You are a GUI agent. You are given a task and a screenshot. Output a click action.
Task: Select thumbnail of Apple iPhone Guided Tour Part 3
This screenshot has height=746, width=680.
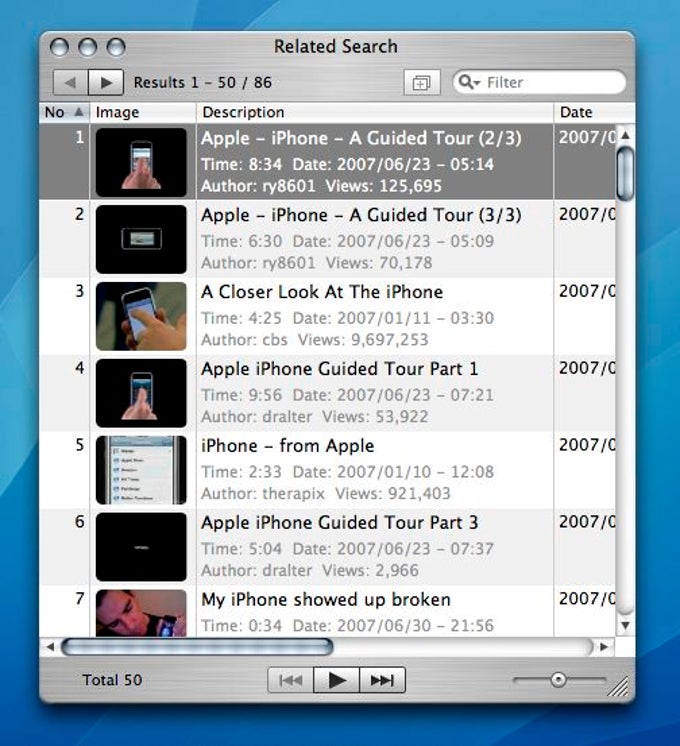141,547
